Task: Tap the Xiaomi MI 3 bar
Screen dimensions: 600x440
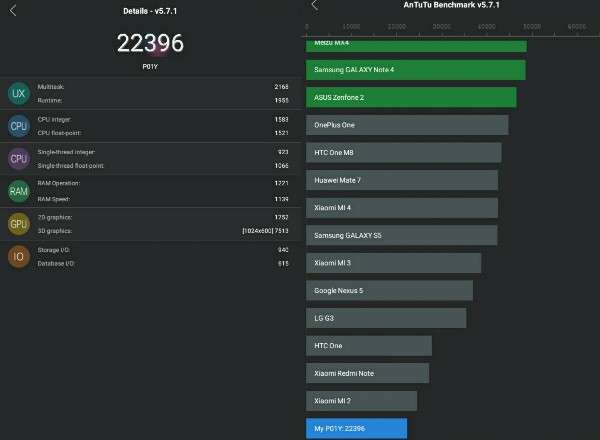Action: click(393, 263)
